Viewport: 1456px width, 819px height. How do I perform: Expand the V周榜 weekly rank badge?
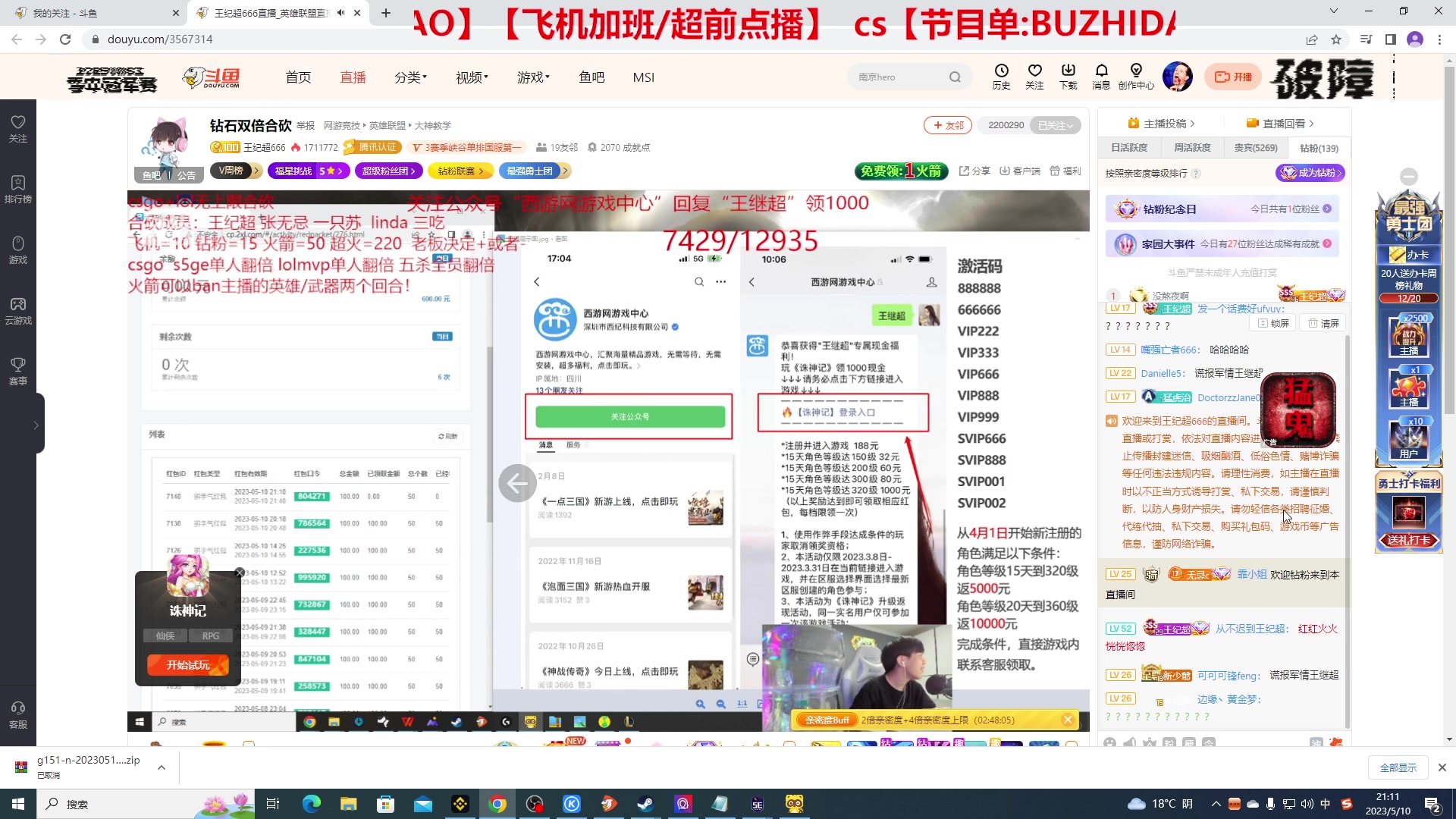[236, 171]
